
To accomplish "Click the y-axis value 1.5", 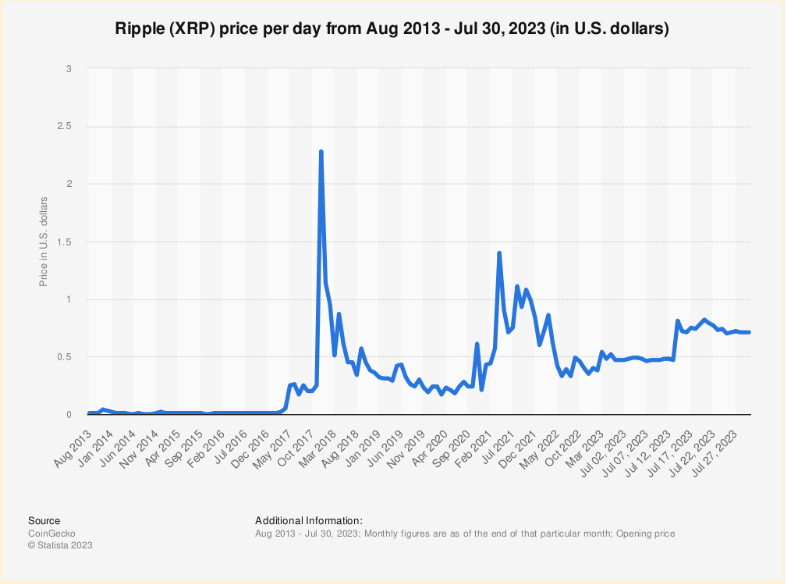I will pyautogui.click(x=66, y=241).
